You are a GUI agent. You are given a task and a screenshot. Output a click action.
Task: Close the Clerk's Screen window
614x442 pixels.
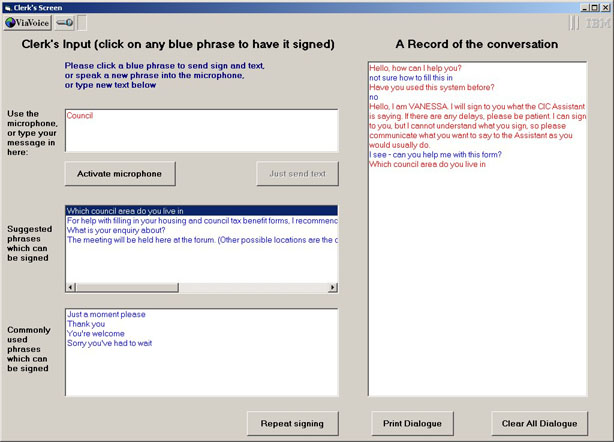(605, 8)
